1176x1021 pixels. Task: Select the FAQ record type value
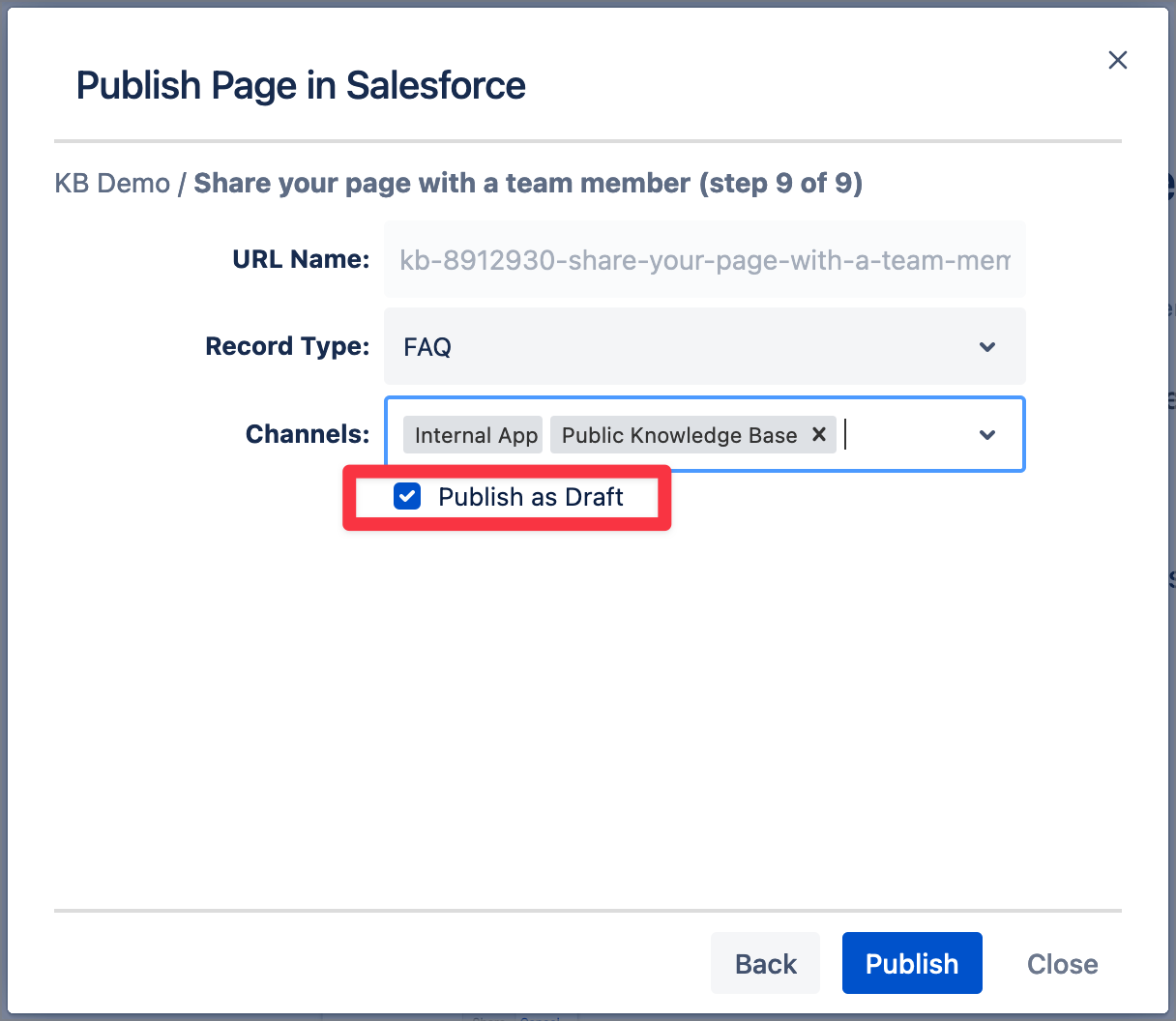(x=427, y=346)
